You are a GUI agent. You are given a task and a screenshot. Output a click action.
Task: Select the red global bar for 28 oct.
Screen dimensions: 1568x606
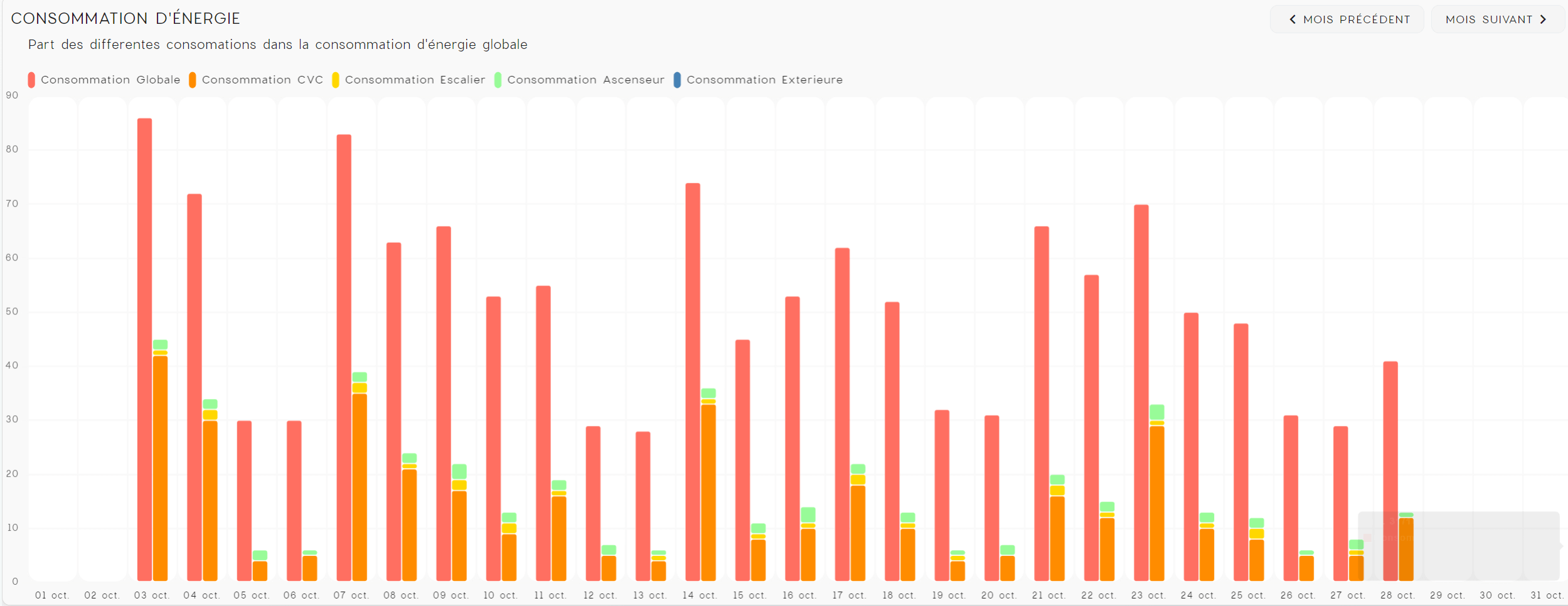pyautogui.click(x=1390, y=471)
